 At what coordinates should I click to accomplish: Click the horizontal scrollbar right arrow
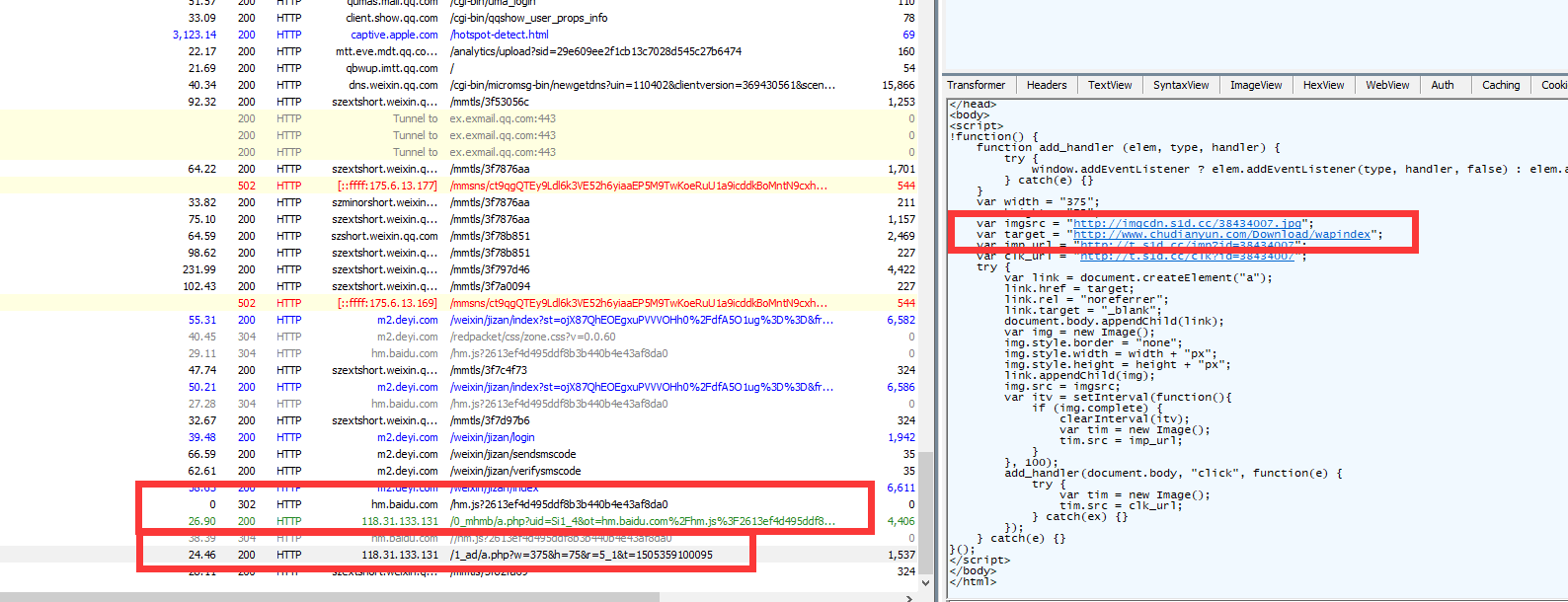[x=909, y=597]
